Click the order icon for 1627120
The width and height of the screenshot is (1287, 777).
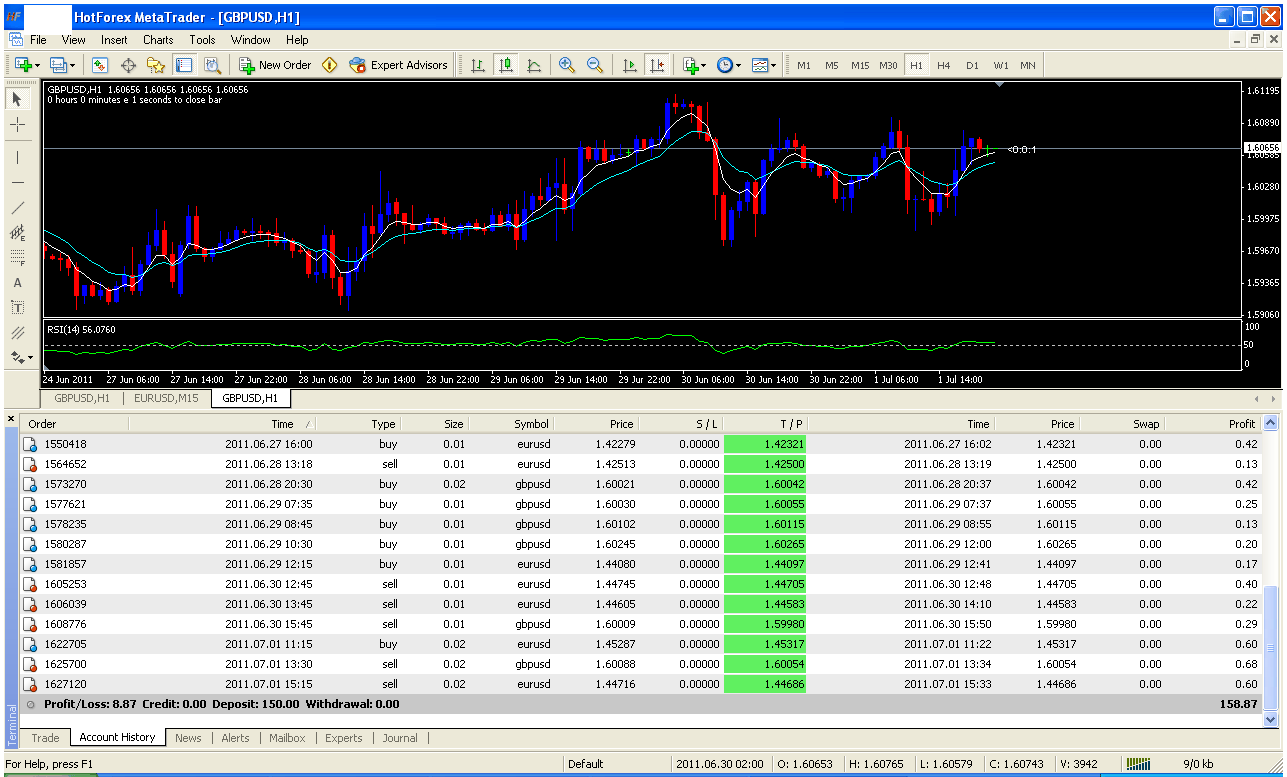pos(31,684)
